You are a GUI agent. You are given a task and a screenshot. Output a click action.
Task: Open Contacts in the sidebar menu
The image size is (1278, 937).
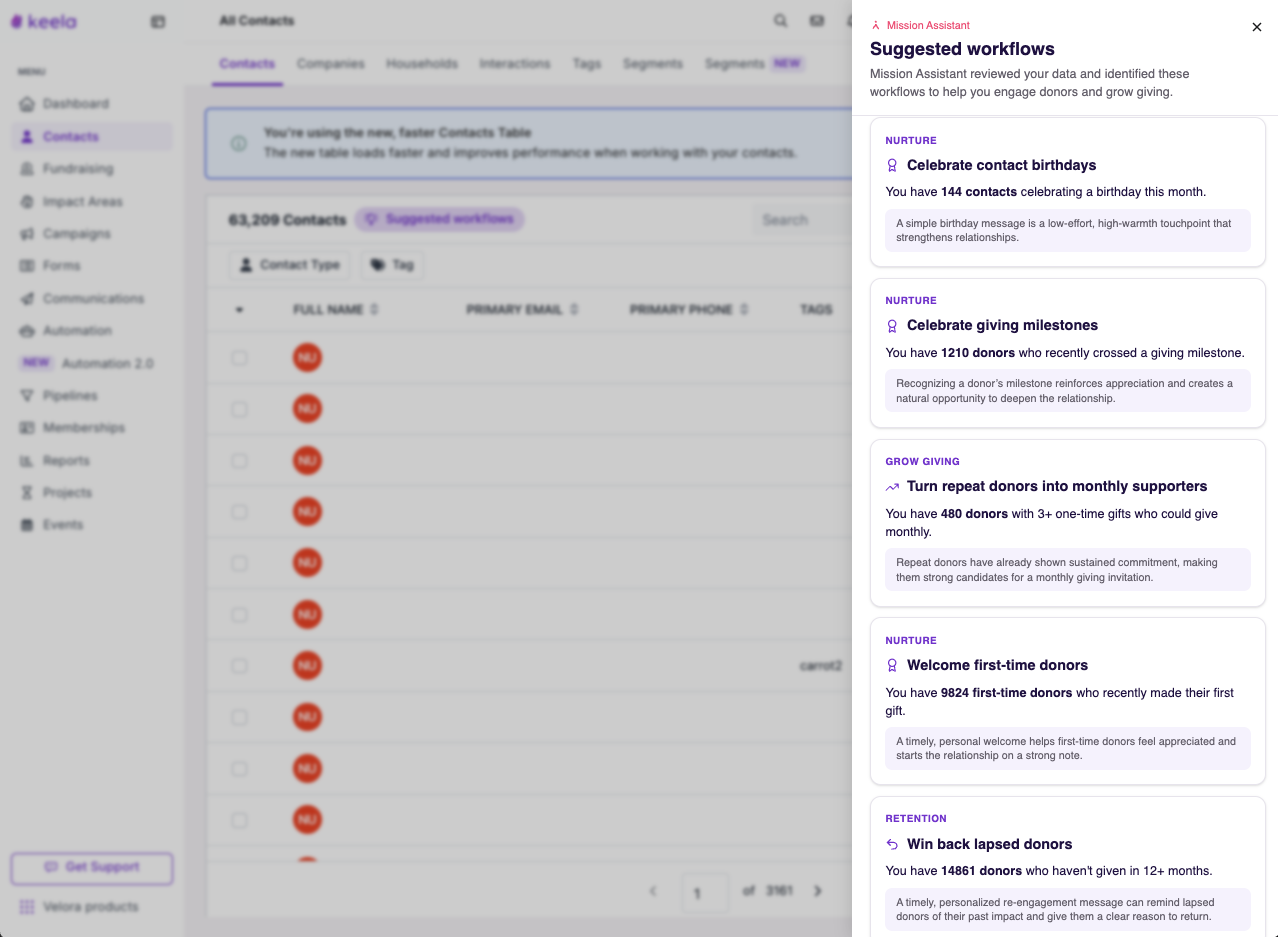[92, 137]
